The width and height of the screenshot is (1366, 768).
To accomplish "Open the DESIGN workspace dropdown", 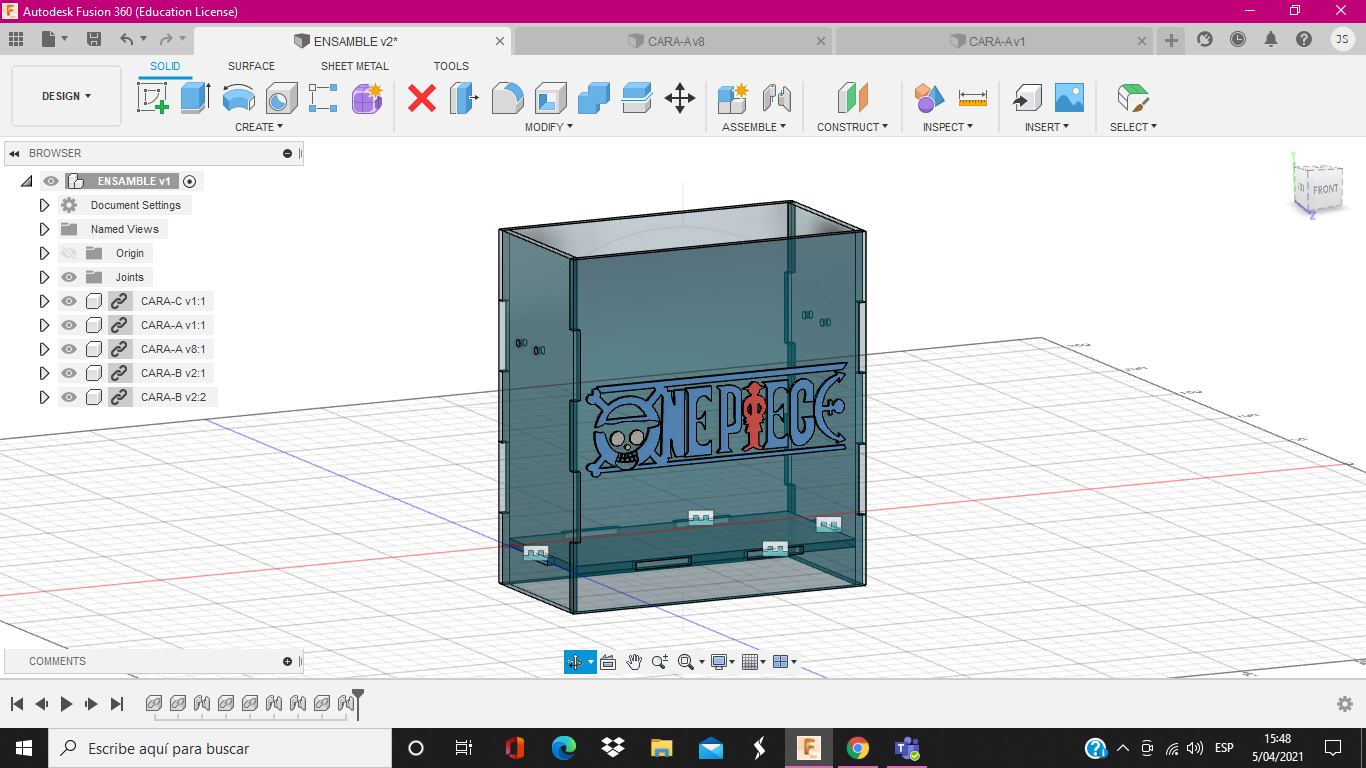I will click(x=66, y=96).
